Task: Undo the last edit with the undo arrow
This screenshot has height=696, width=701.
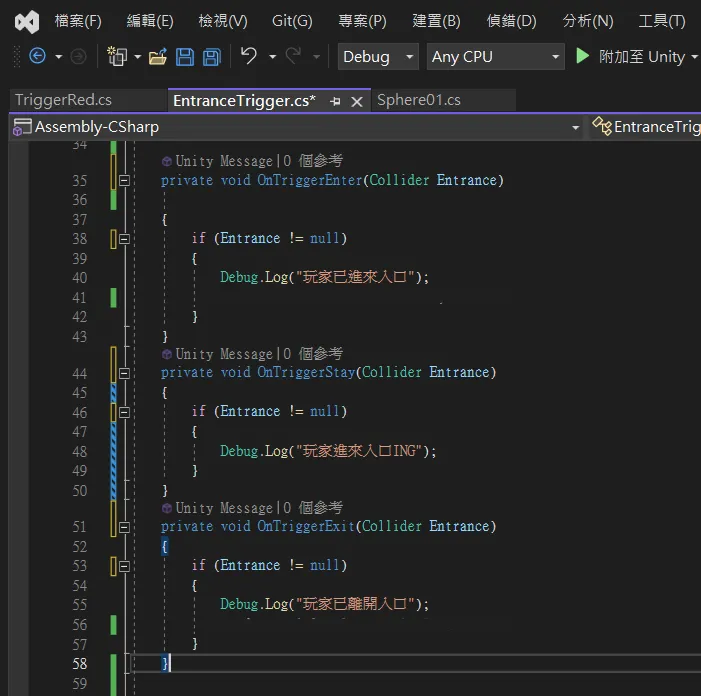Action: click(249, 57)
